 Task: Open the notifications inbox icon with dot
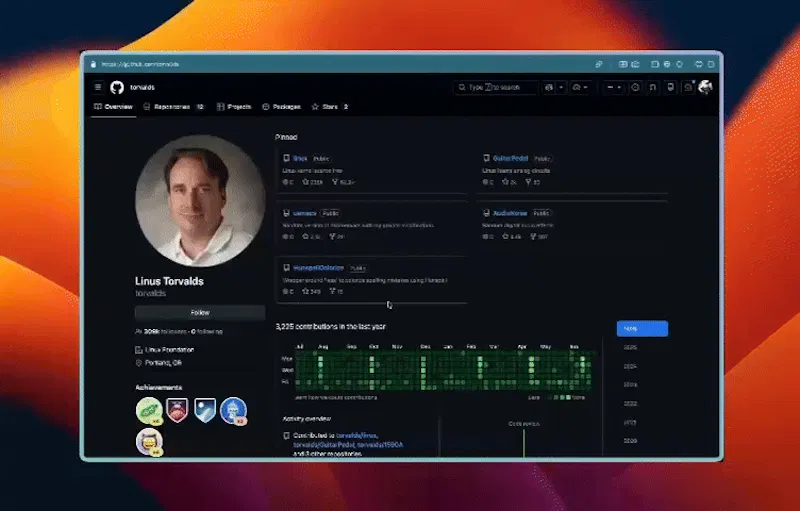(688, 87)
